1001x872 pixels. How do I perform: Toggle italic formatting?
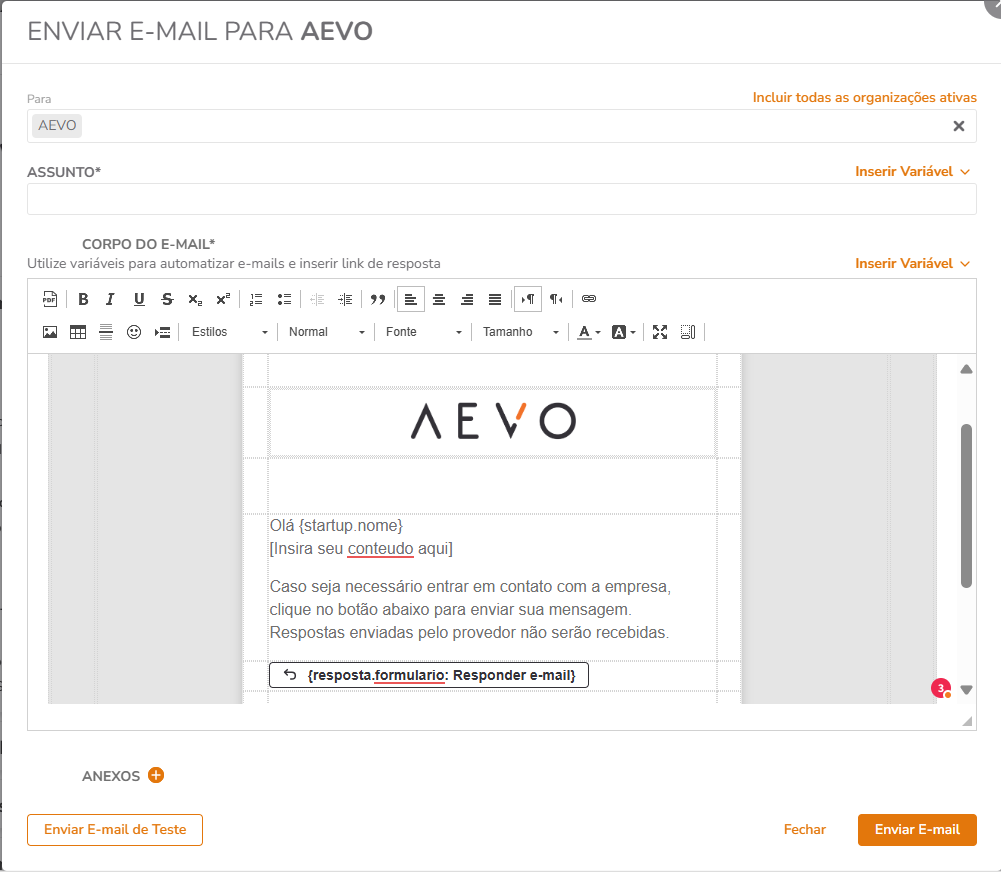pyautogui.click(x=110, y=299)
